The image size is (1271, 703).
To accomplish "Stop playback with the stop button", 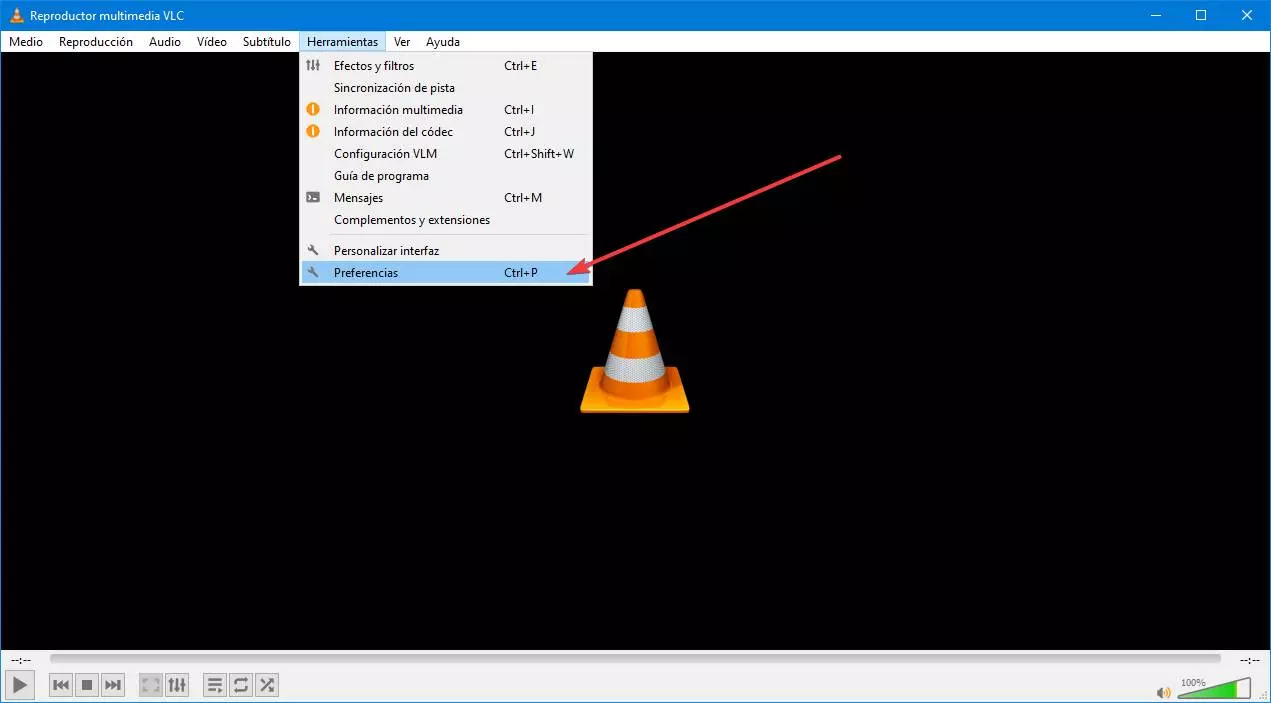I will (x=87, y=685).
